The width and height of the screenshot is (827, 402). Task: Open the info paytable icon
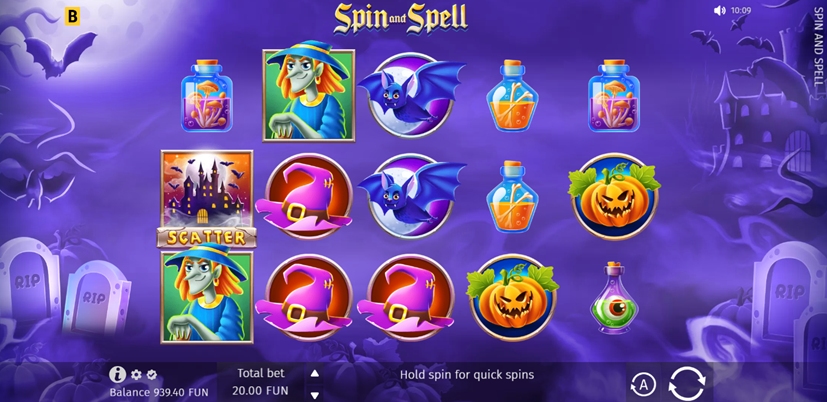(x=118, y=375)
